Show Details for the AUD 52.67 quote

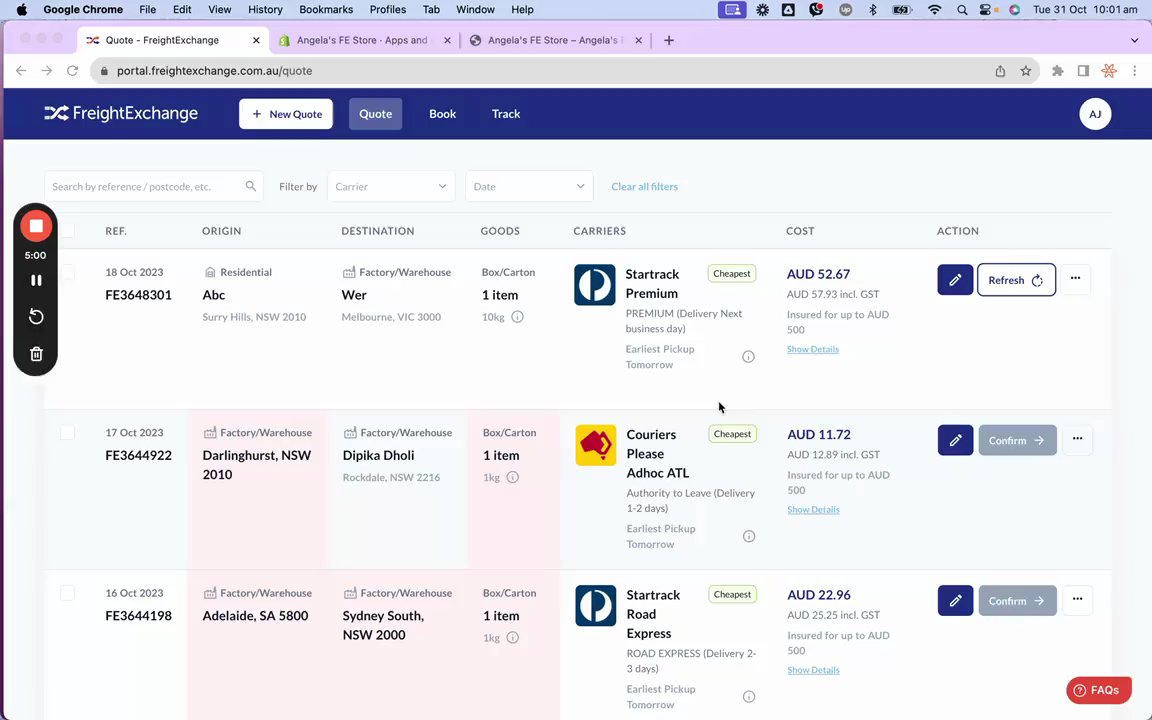tap(813, 349)
